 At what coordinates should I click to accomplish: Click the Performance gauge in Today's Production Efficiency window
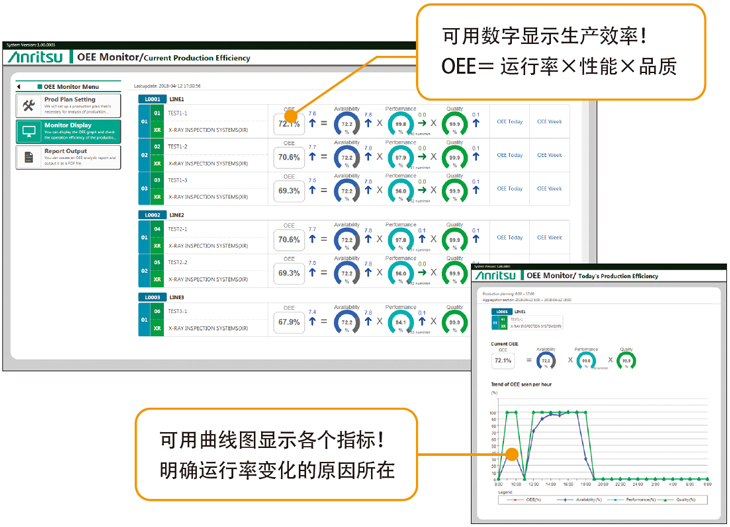tap(586, 360)
